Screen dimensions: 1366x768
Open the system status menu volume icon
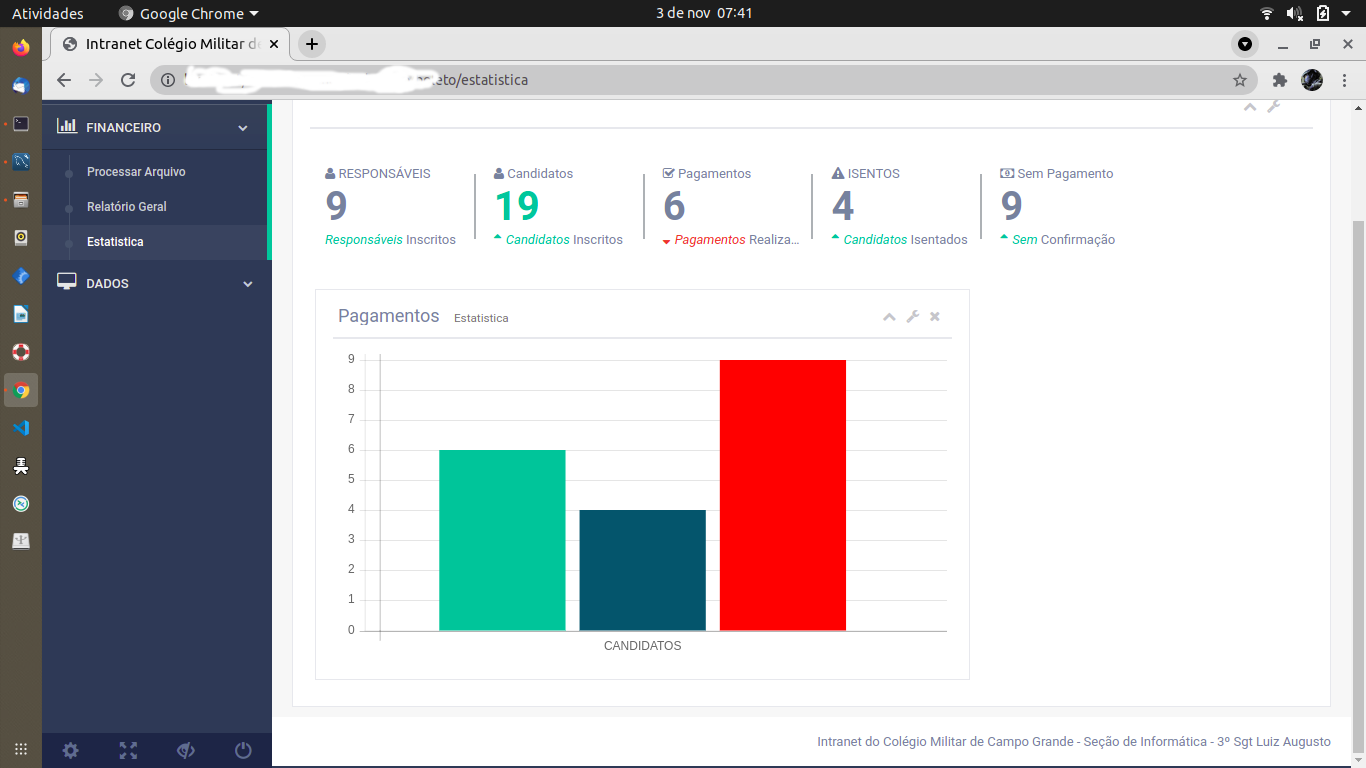(x=1294, y=14)
